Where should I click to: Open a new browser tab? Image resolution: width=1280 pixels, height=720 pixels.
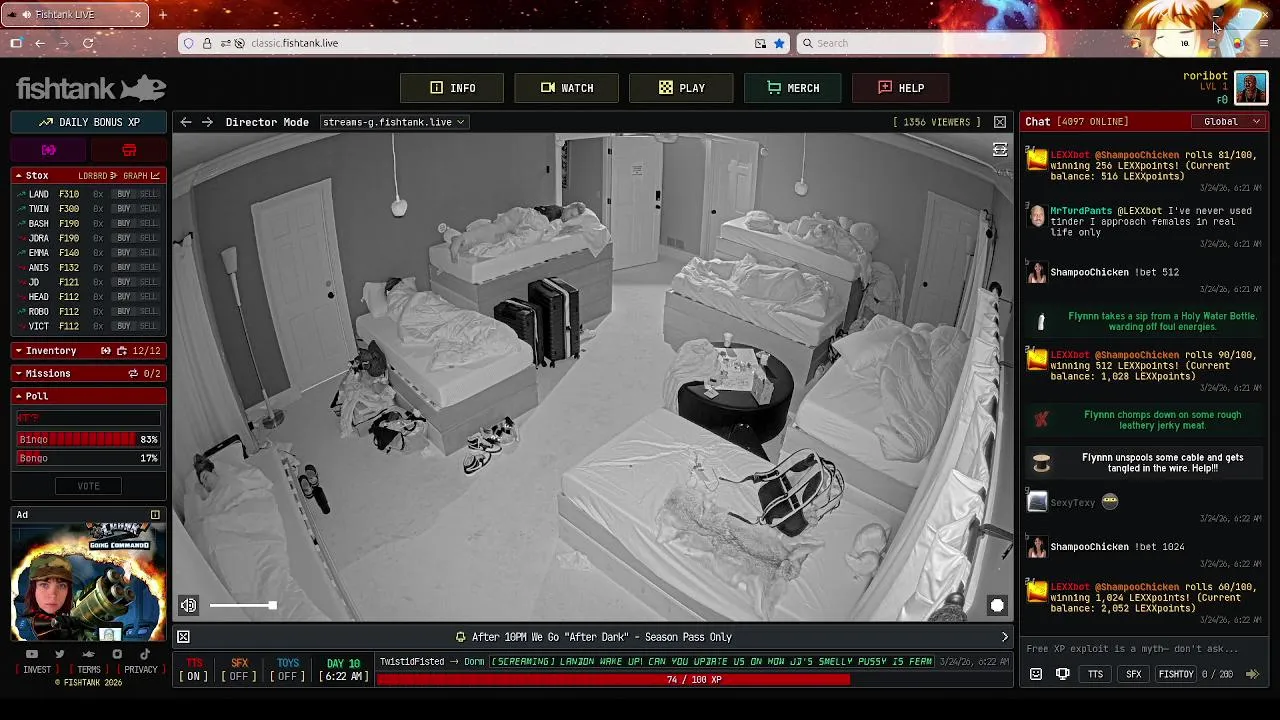point(162,15)
